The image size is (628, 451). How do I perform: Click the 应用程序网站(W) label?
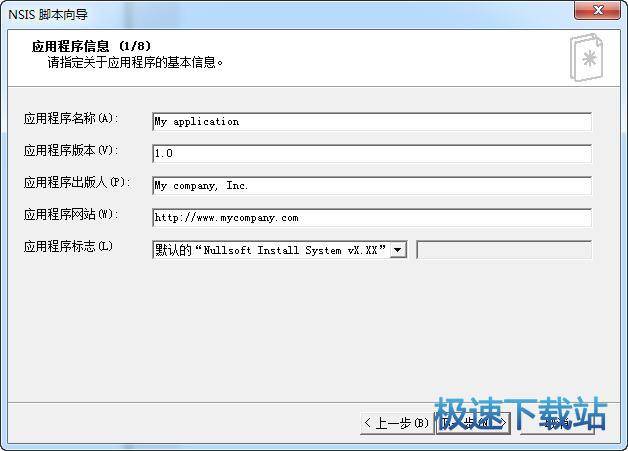coord(71,215)
